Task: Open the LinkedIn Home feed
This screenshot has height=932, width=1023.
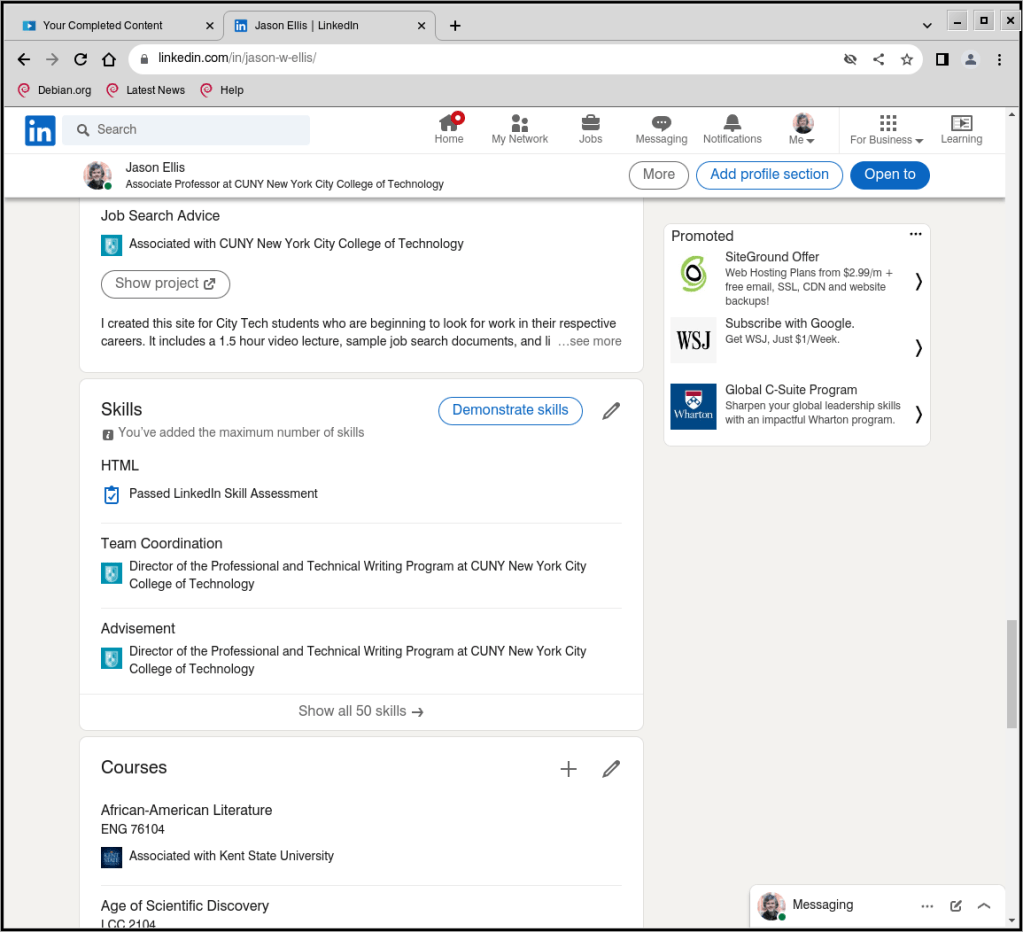Action: pos(448,128)
